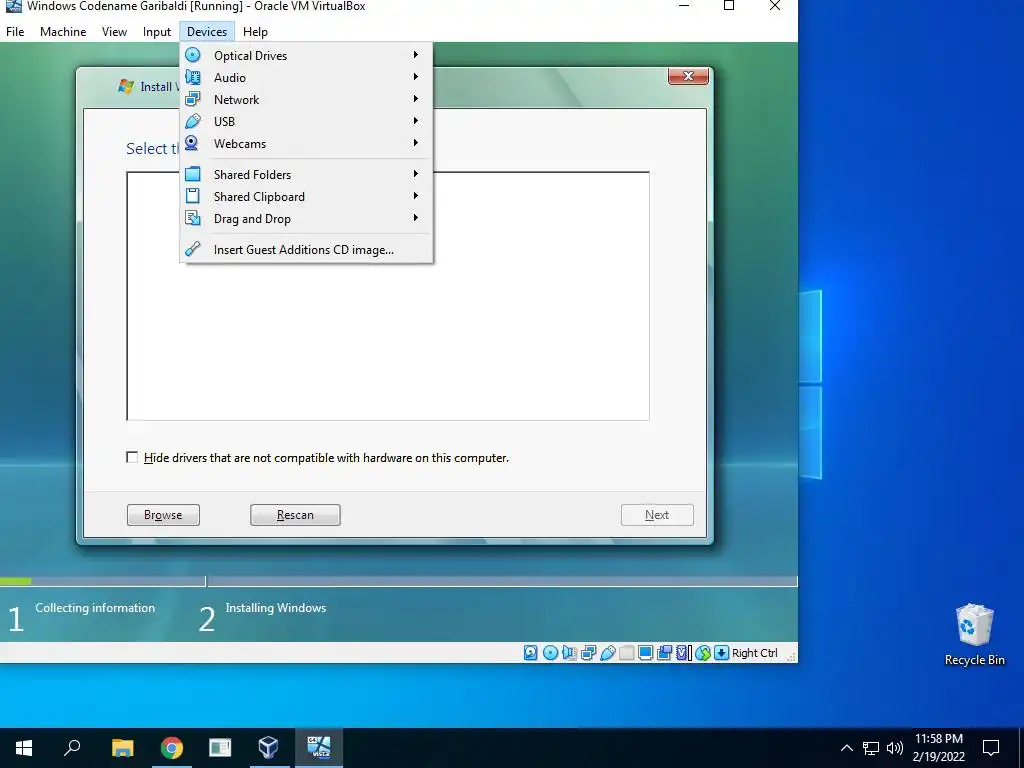The image size is (1024, 768).
Task: Click the Shared Folders folder icon in the Devices menu
Action: [193, 174]
